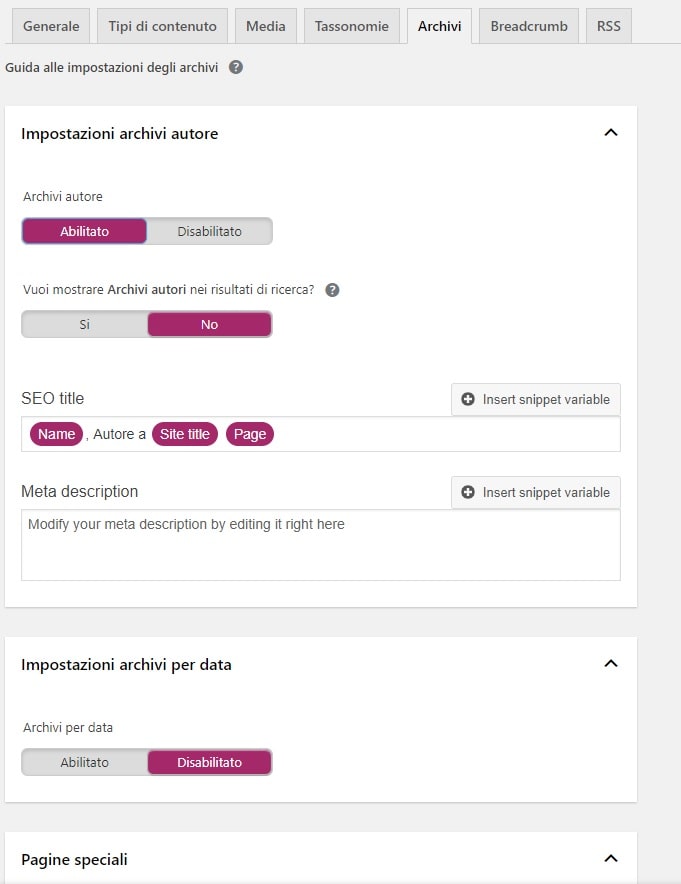Switch to the Tassonomie tab
The height and width of the screenshot is (884, 681).
tap(352, 26)
